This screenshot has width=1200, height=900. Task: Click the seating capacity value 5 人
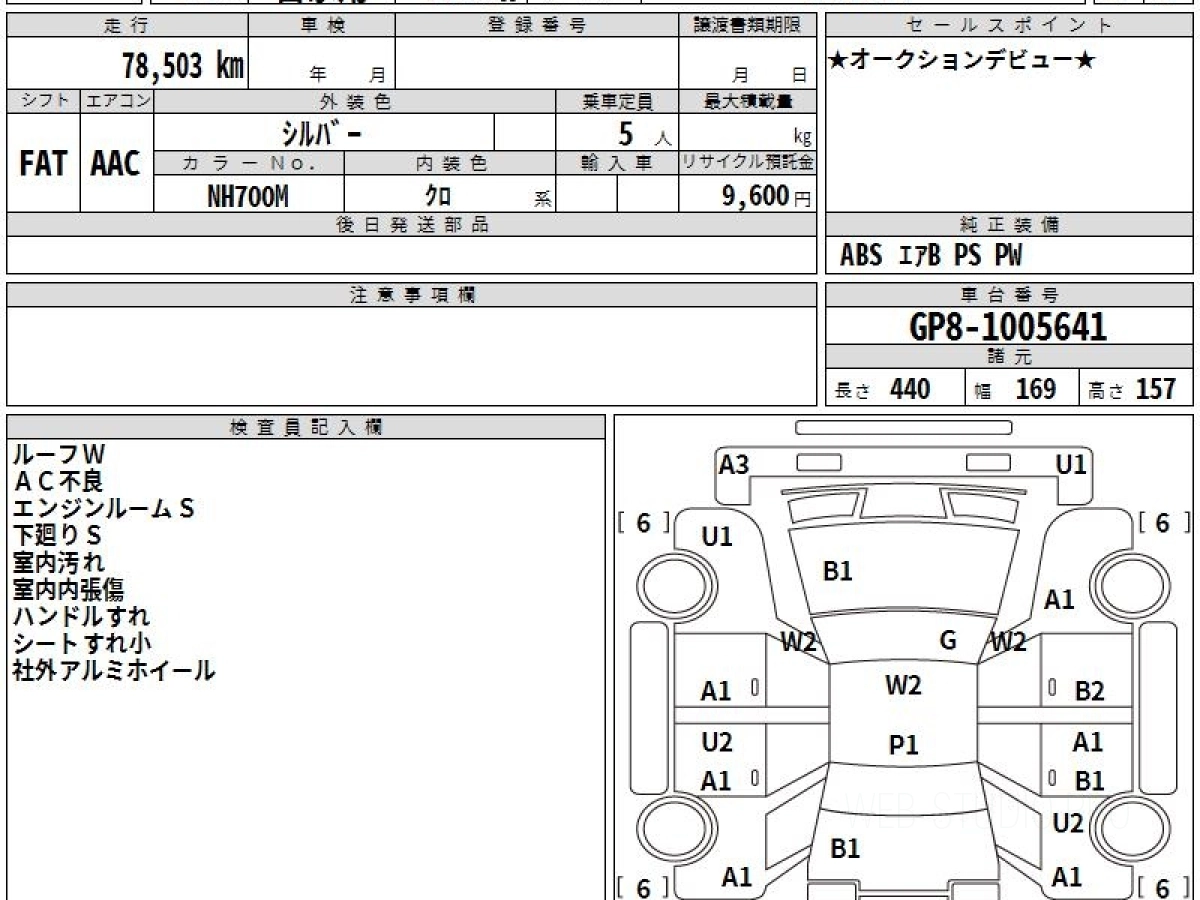tap(643, 133)
